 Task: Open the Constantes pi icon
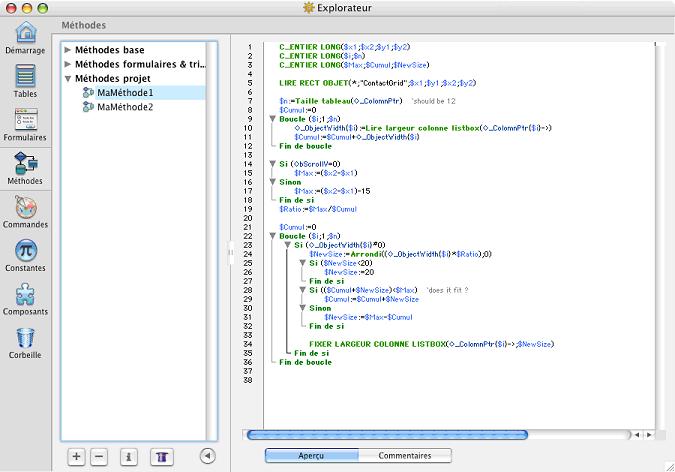[25, 254]
